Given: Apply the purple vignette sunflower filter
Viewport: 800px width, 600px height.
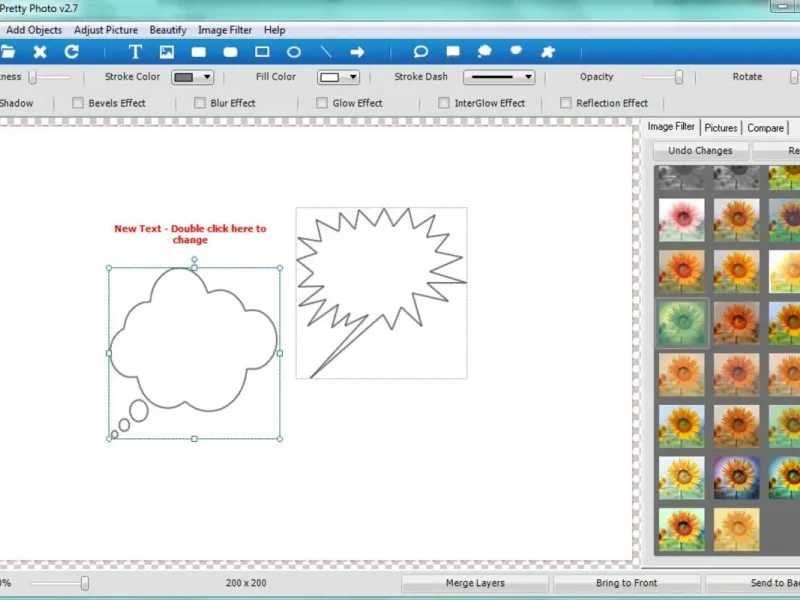Looking at the screenshot, I should pyautogui.click(x=736, y=478).
